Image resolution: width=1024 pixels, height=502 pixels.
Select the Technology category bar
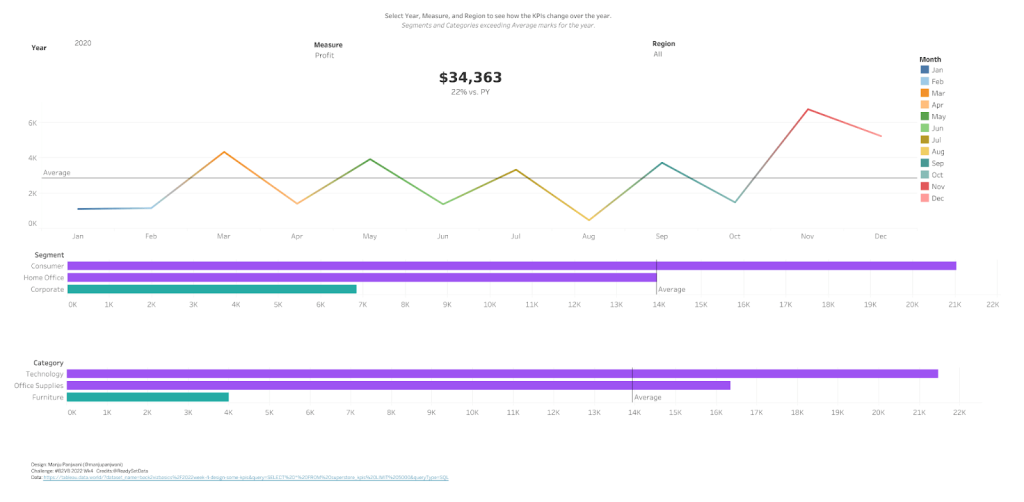[x=502, y=373]
